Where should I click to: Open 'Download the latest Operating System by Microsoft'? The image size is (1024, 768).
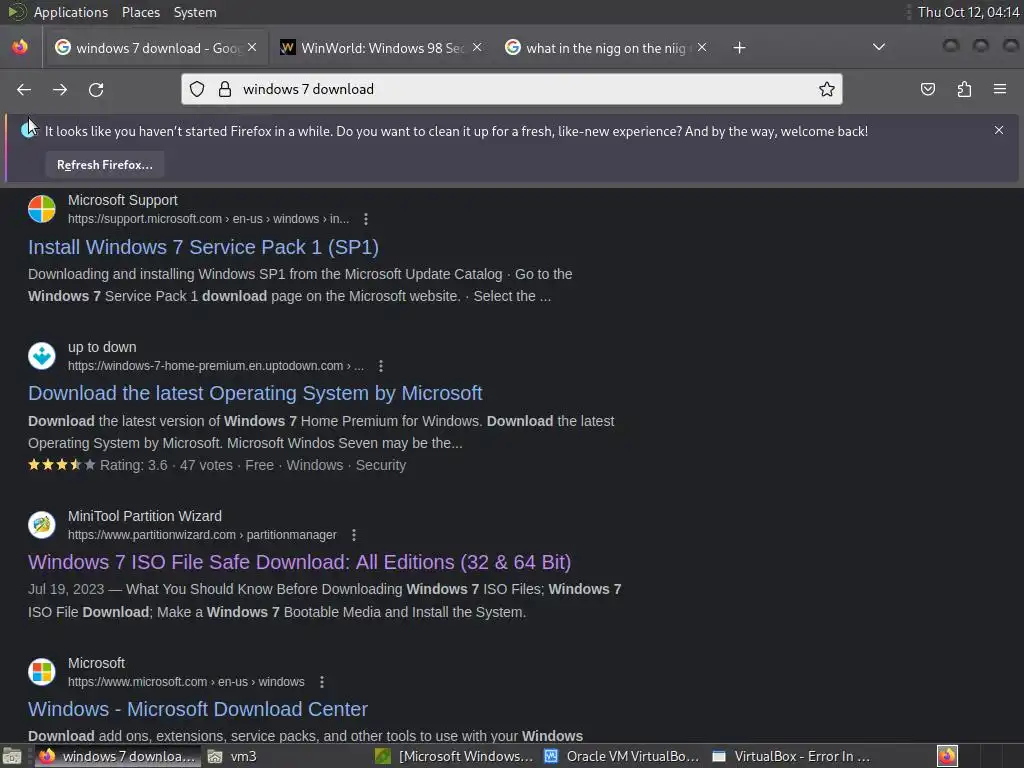(x=255, y=393)
